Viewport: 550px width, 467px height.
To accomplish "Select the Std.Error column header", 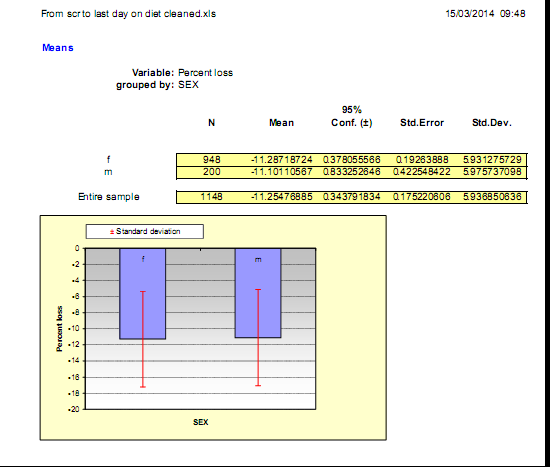I will pos(422,123).
